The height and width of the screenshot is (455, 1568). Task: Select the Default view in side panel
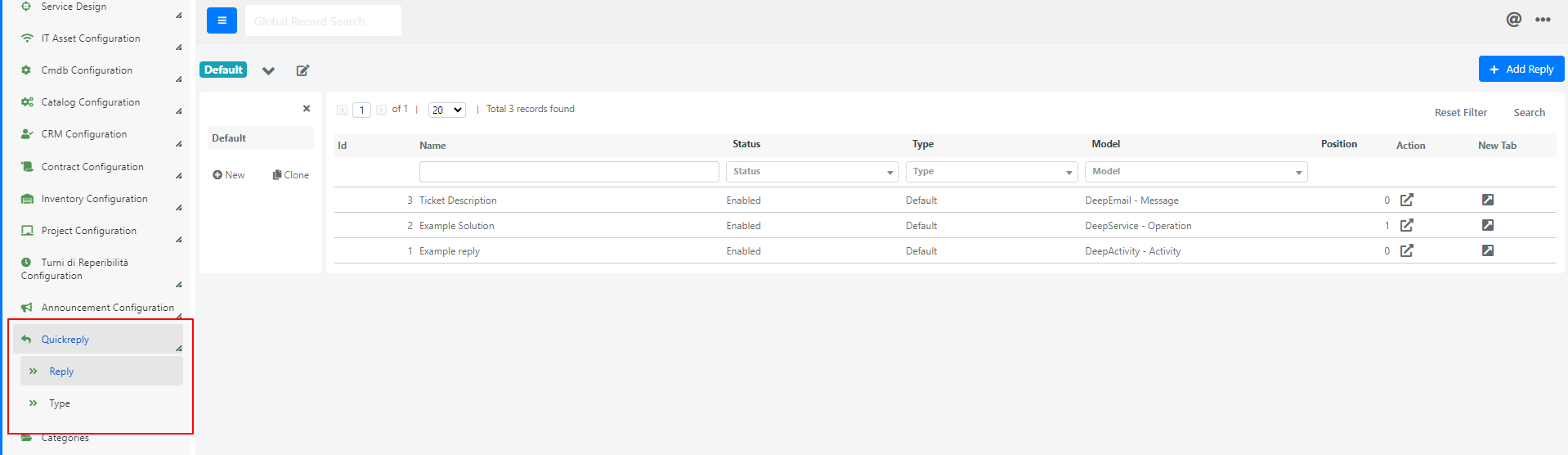260,137
